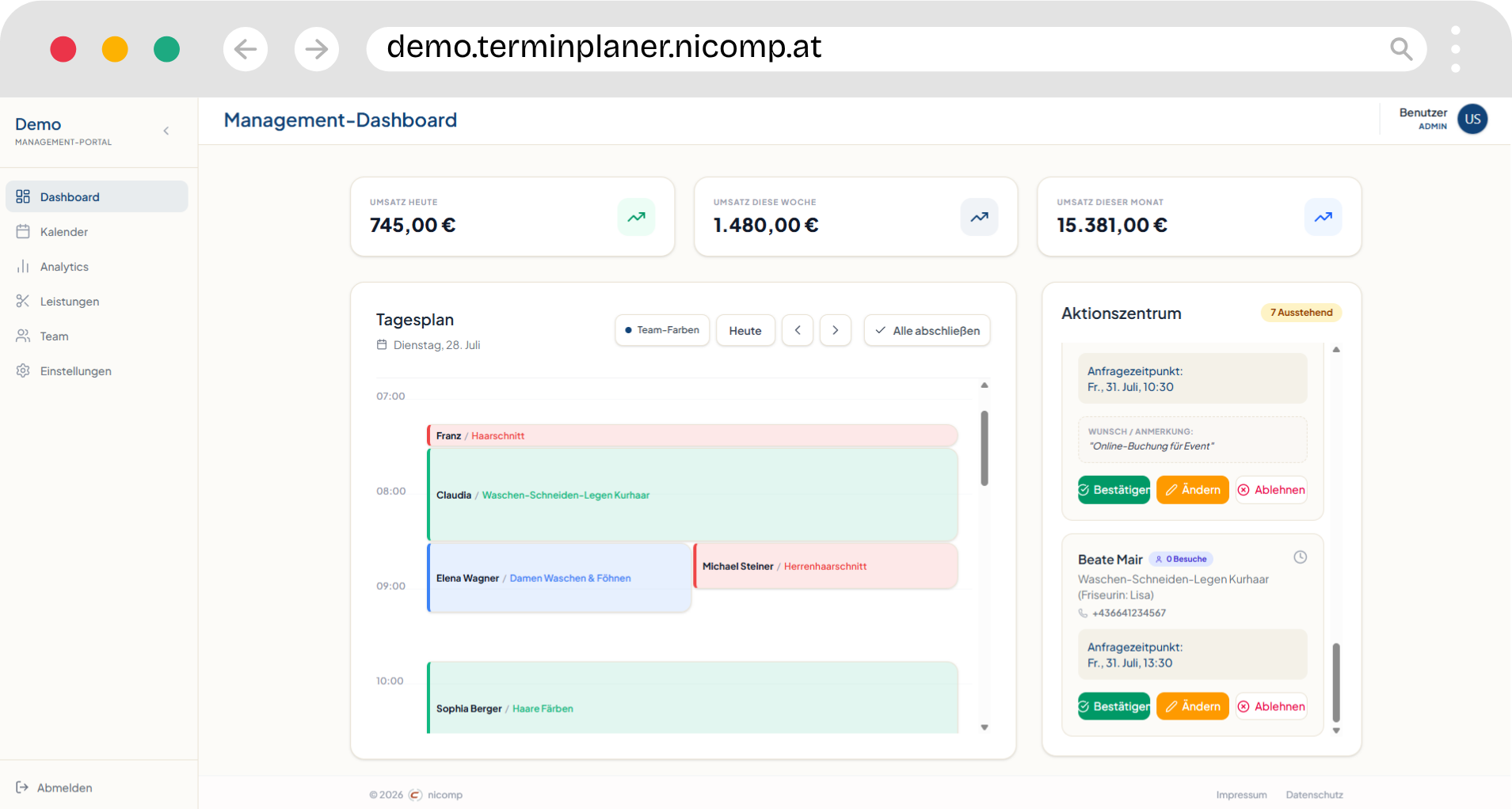Click the Kalender calendar icon
The height and width of the screenshot is (809, 1512).
click(23, 231)
